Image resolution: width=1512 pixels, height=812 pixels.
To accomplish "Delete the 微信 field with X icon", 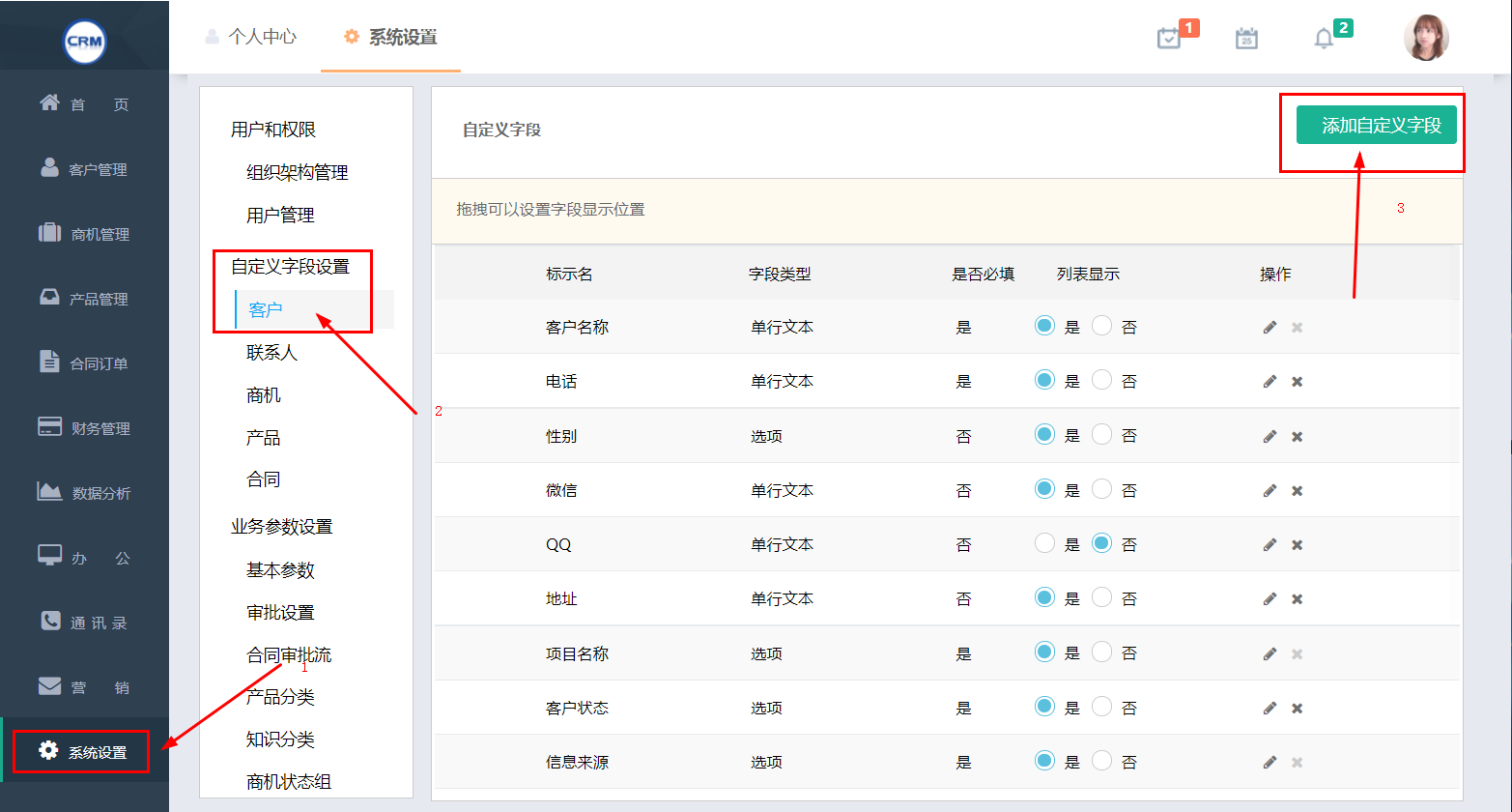I will tap(1298, 491).
